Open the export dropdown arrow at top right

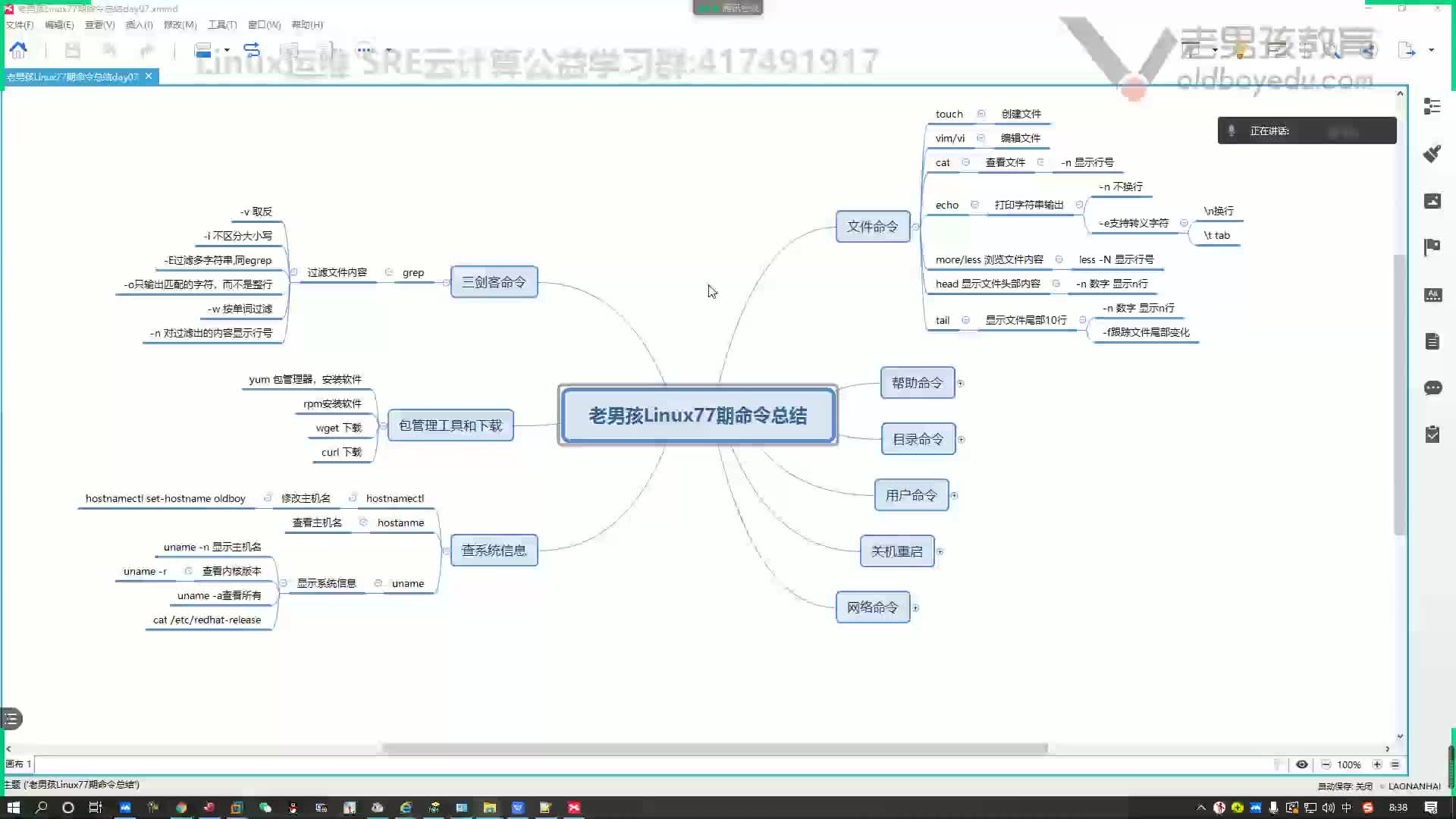(1431, 50)
